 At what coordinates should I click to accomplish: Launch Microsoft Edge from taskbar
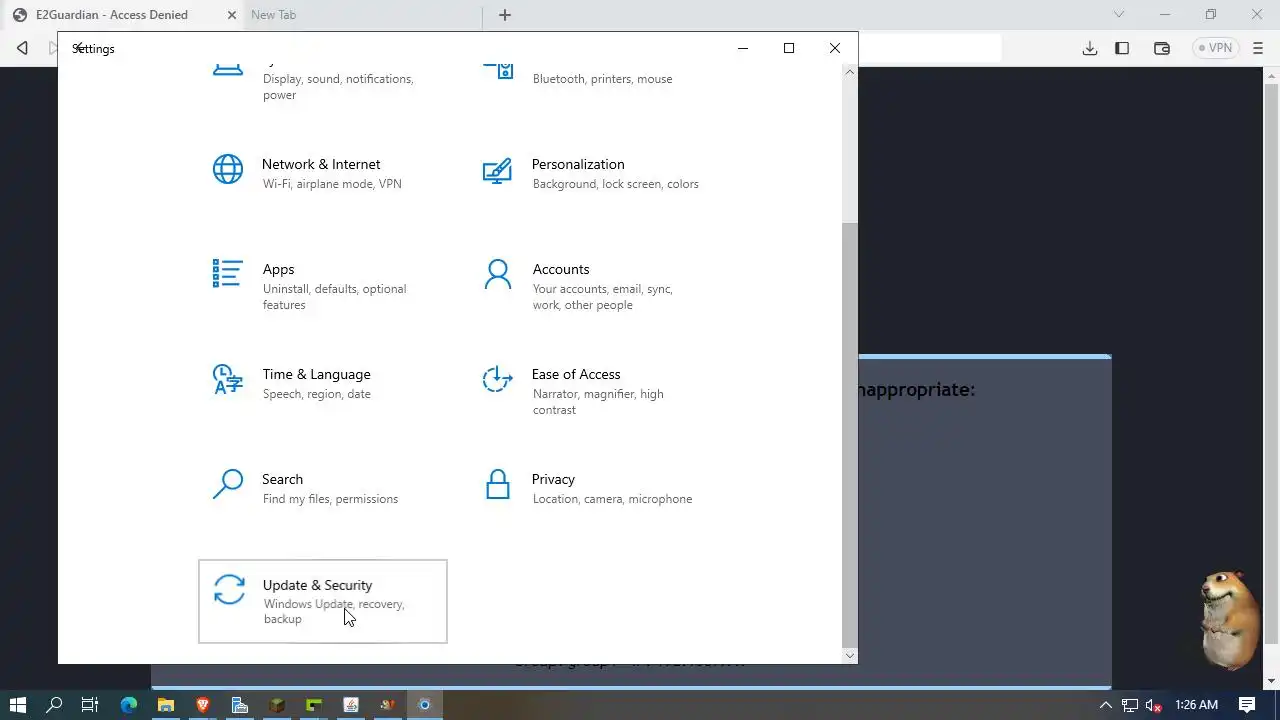tap(129, 705)
